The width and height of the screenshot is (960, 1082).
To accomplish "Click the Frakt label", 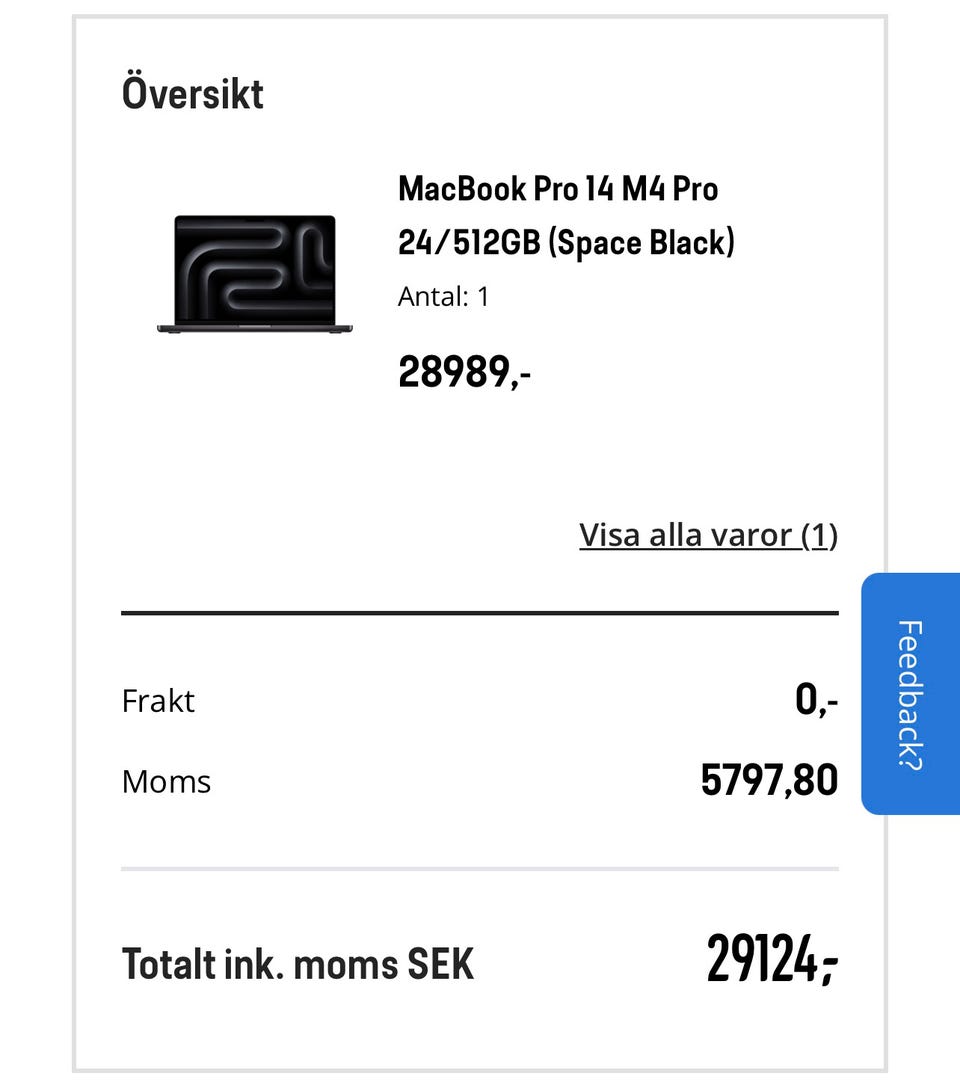I will pyautogui.click(x=158, y=701).
